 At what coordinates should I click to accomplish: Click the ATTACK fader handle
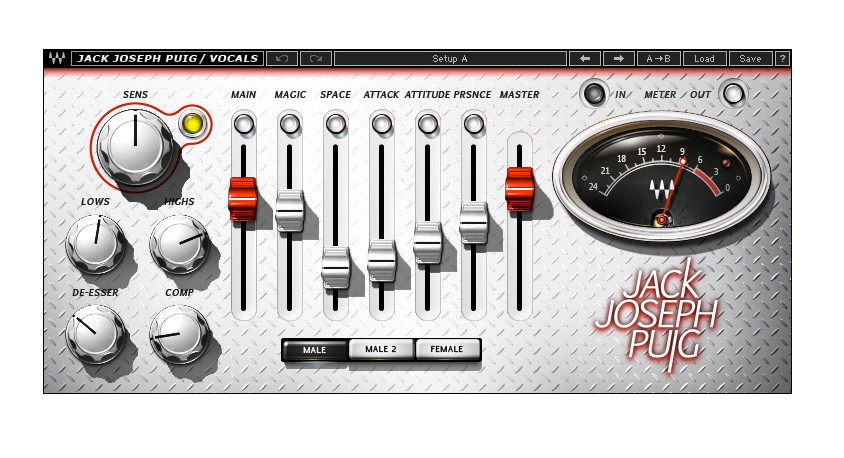coord(382,260)
